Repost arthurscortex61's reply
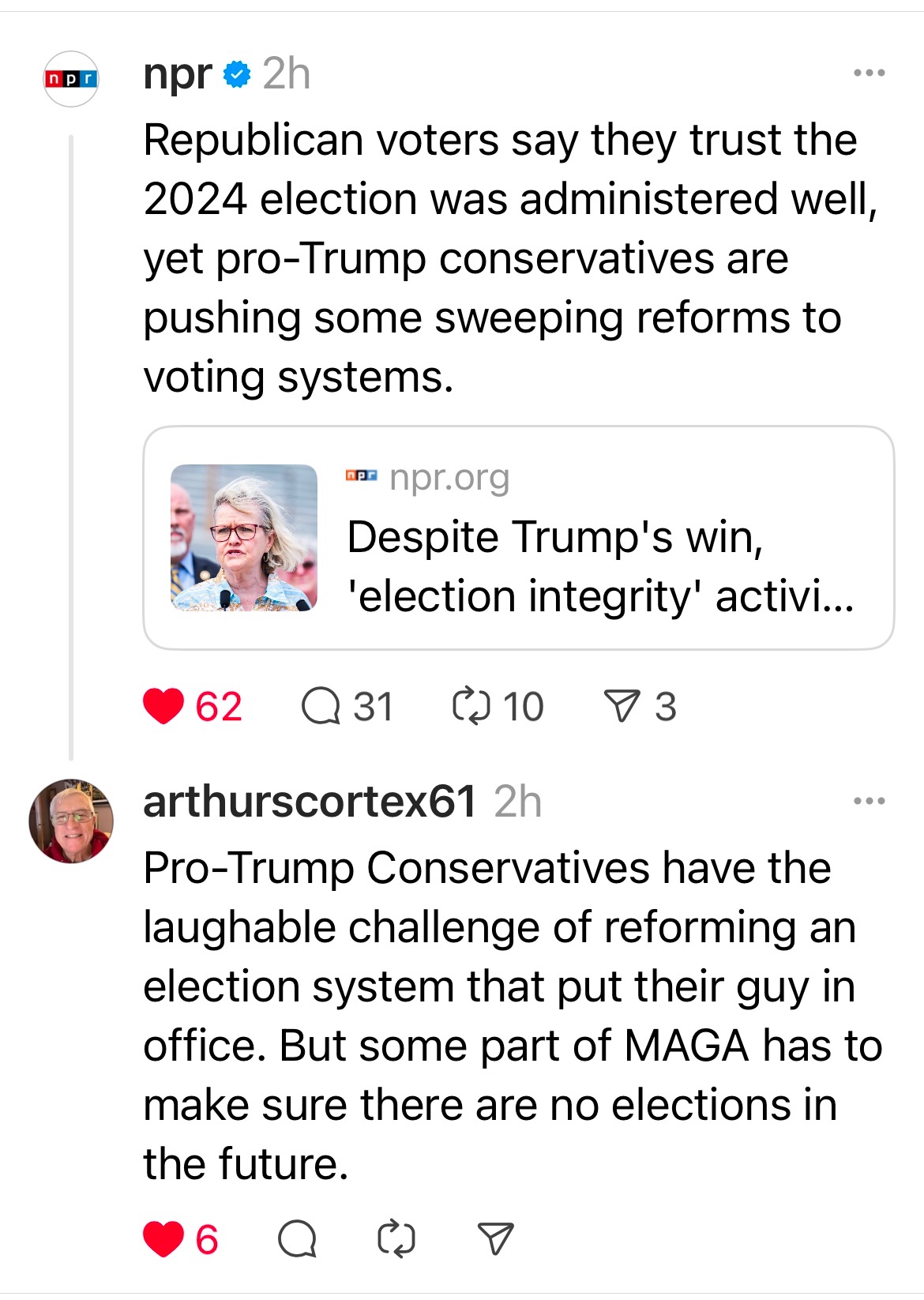The image size is (924, 1300). coord(396,1238)
